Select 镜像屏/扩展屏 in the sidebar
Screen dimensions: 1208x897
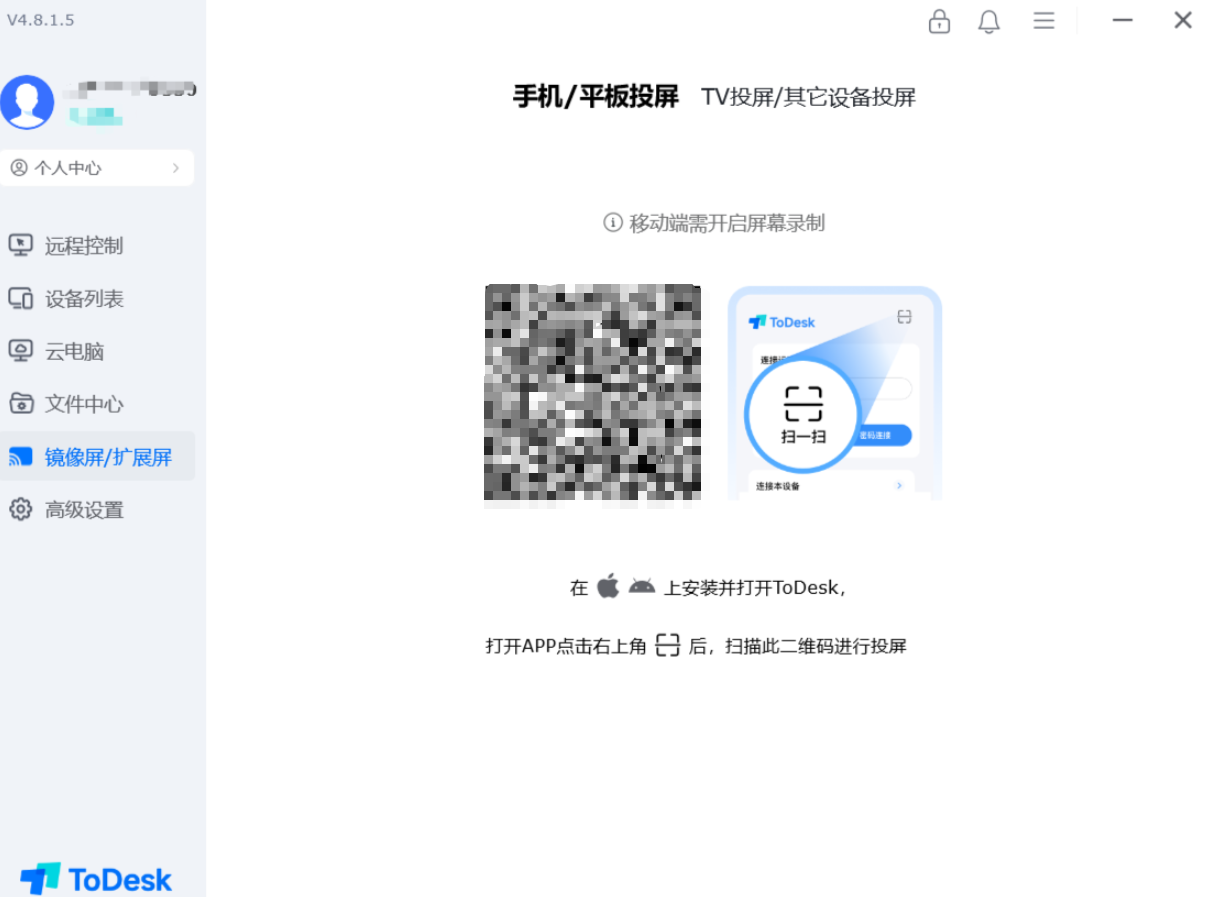tap(98, 457)
